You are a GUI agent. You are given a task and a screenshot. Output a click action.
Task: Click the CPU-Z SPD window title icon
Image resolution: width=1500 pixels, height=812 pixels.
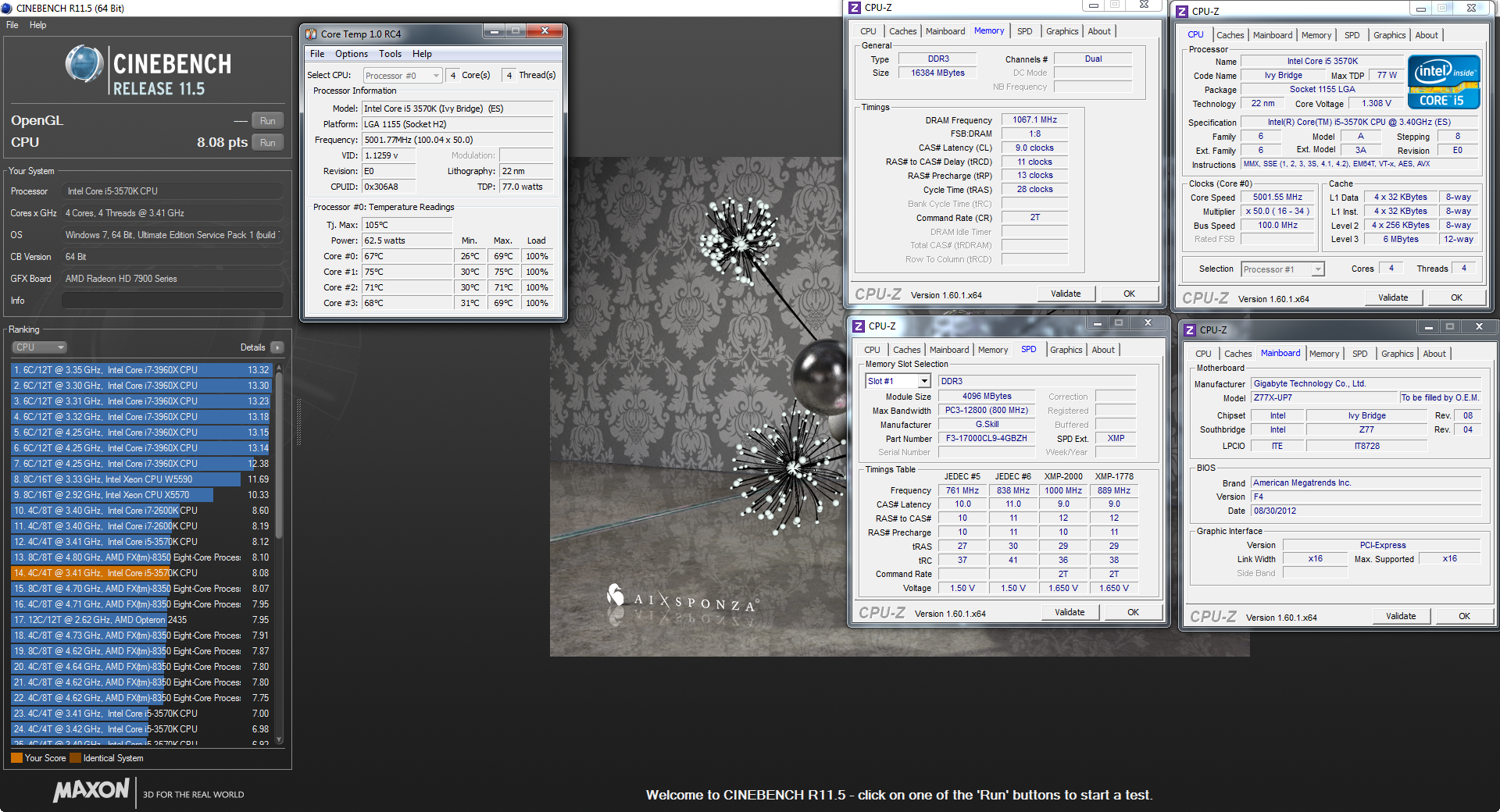859,326
